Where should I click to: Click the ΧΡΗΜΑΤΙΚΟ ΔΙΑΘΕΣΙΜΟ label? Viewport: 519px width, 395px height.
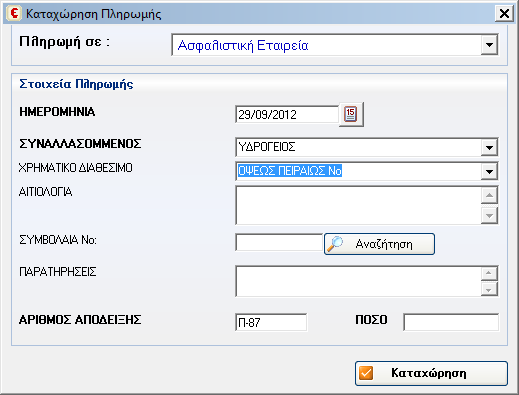[76, 168]
